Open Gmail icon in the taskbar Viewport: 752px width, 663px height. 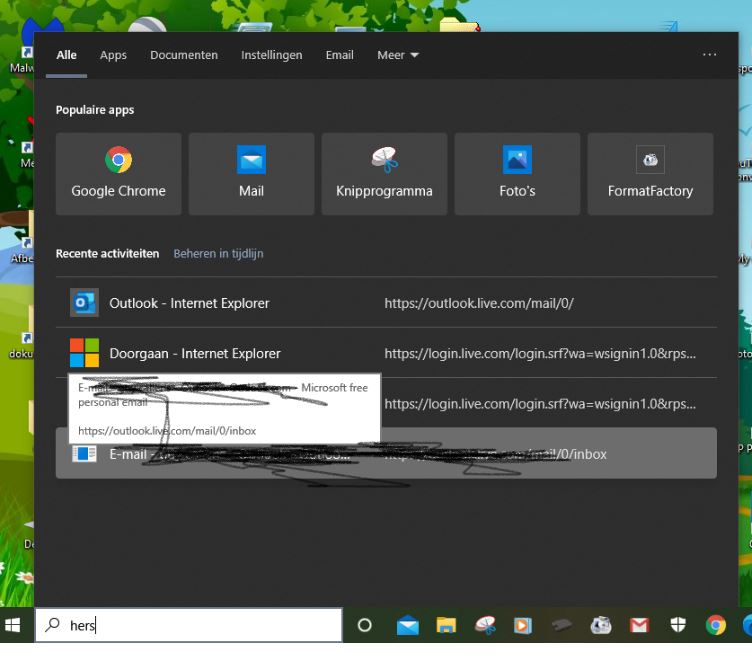[640, 626]
